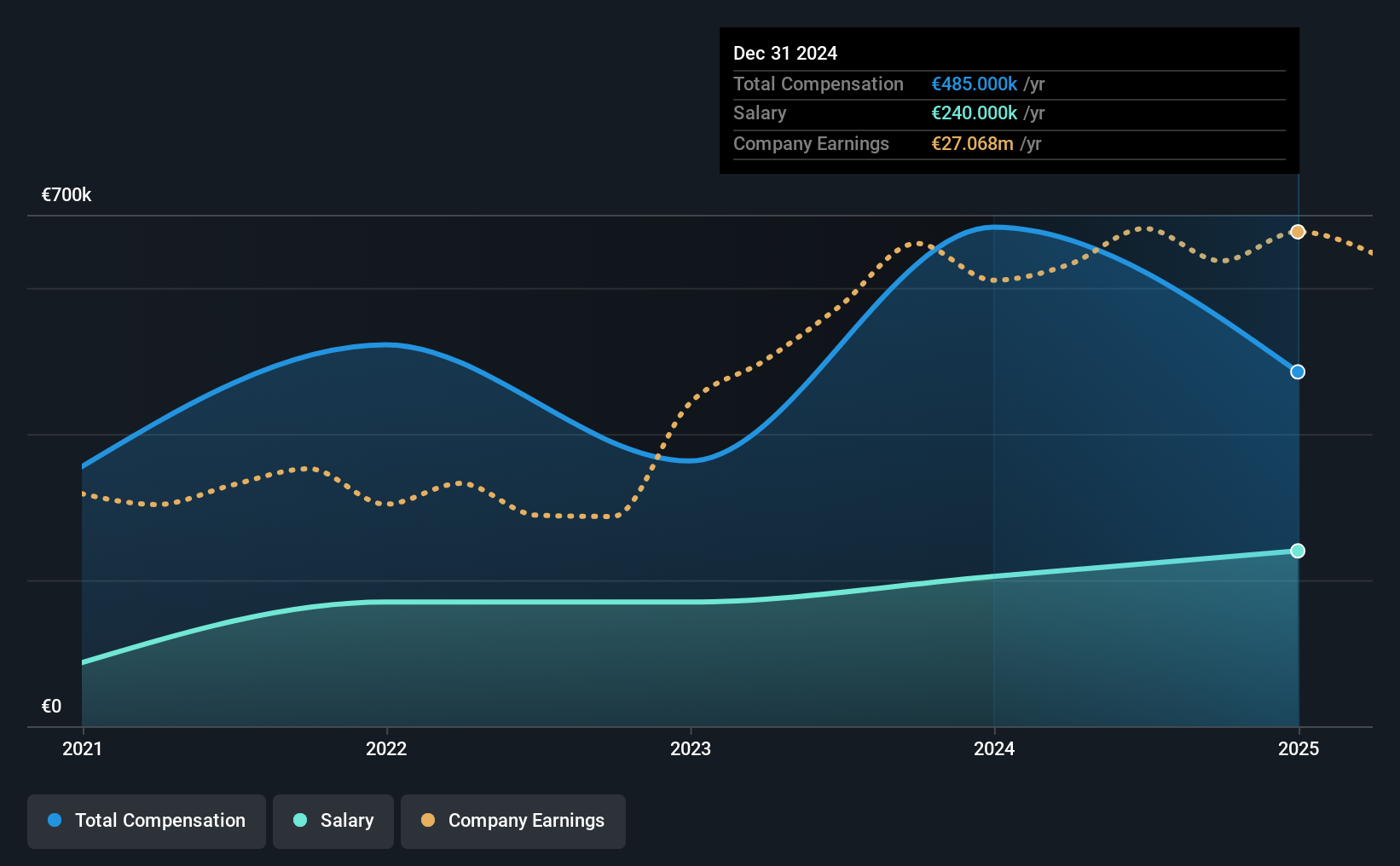Click the €0 y-axis label
The width and height of the screenshot is (1400, 866).
point(51,706)
